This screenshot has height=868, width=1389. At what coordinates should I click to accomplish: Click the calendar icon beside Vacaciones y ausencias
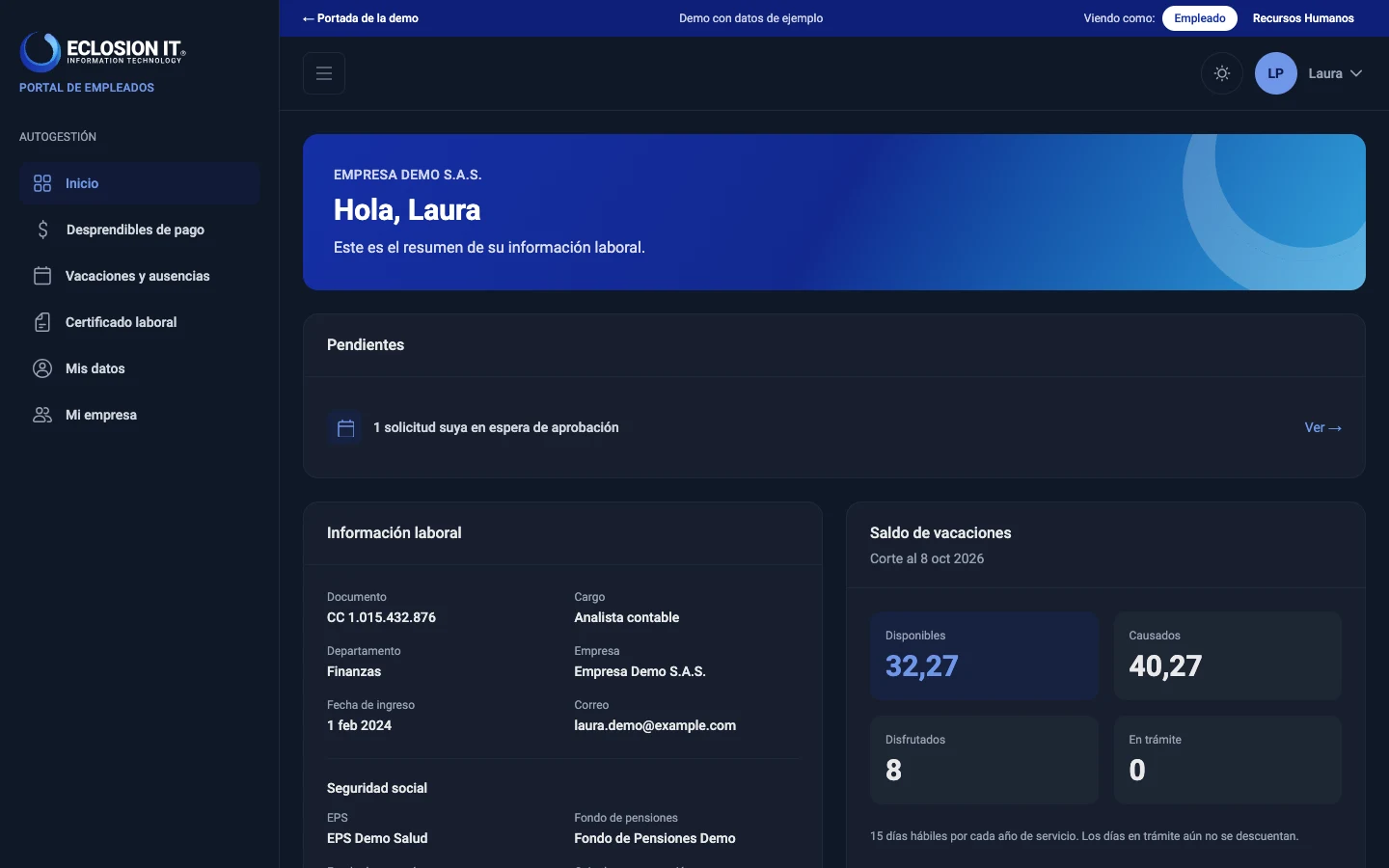pyautogui.click(x=42, y=276)
